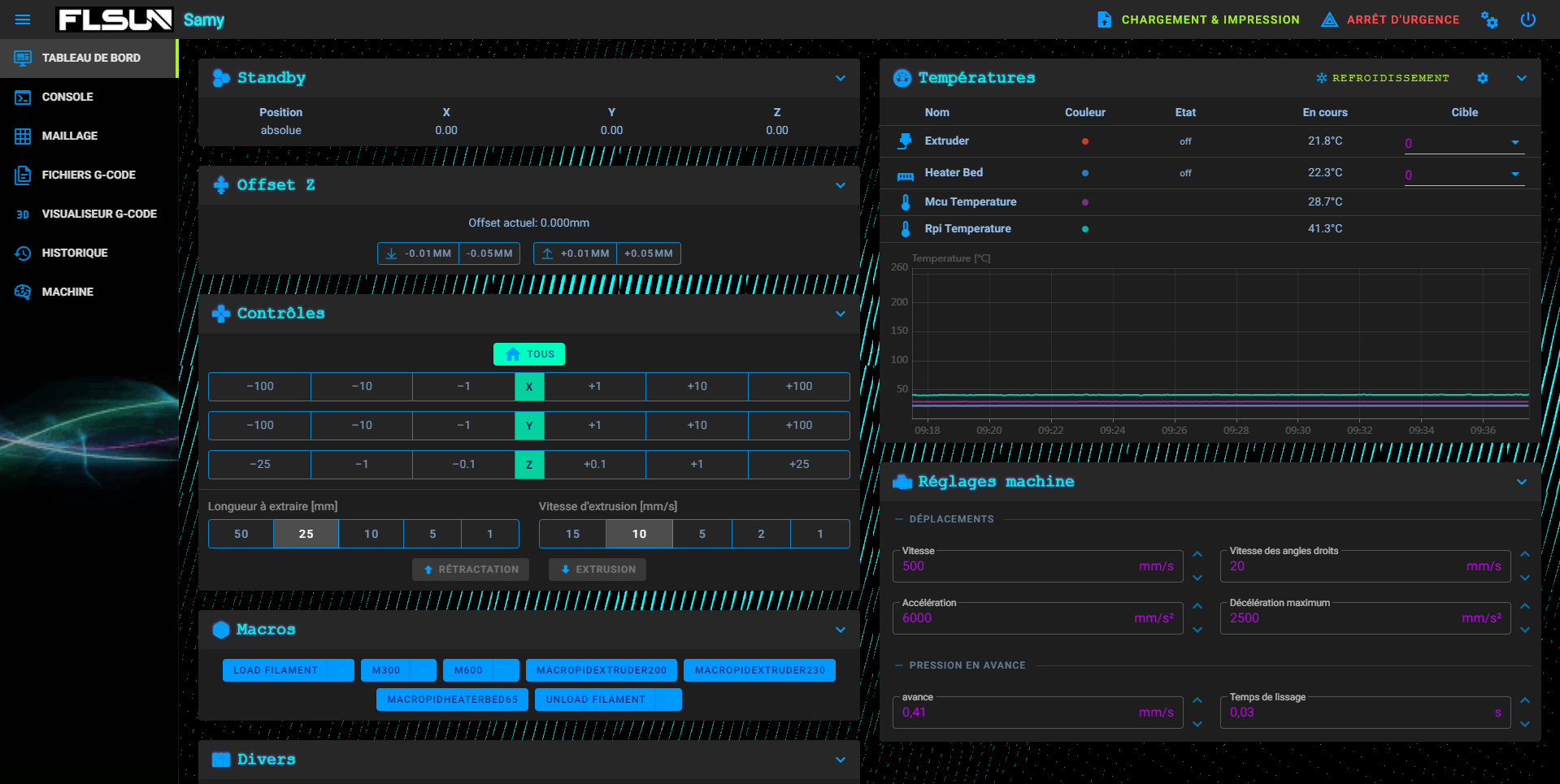Trigger Arrêt d'urgence emergency stop

tap(1390, 19)
